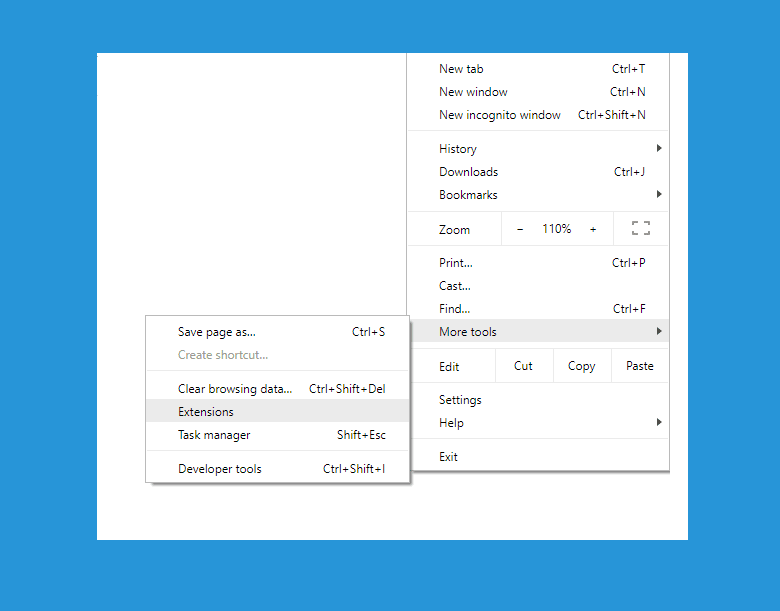
Task: Open a New tab from menu
Action: [539, 69]
